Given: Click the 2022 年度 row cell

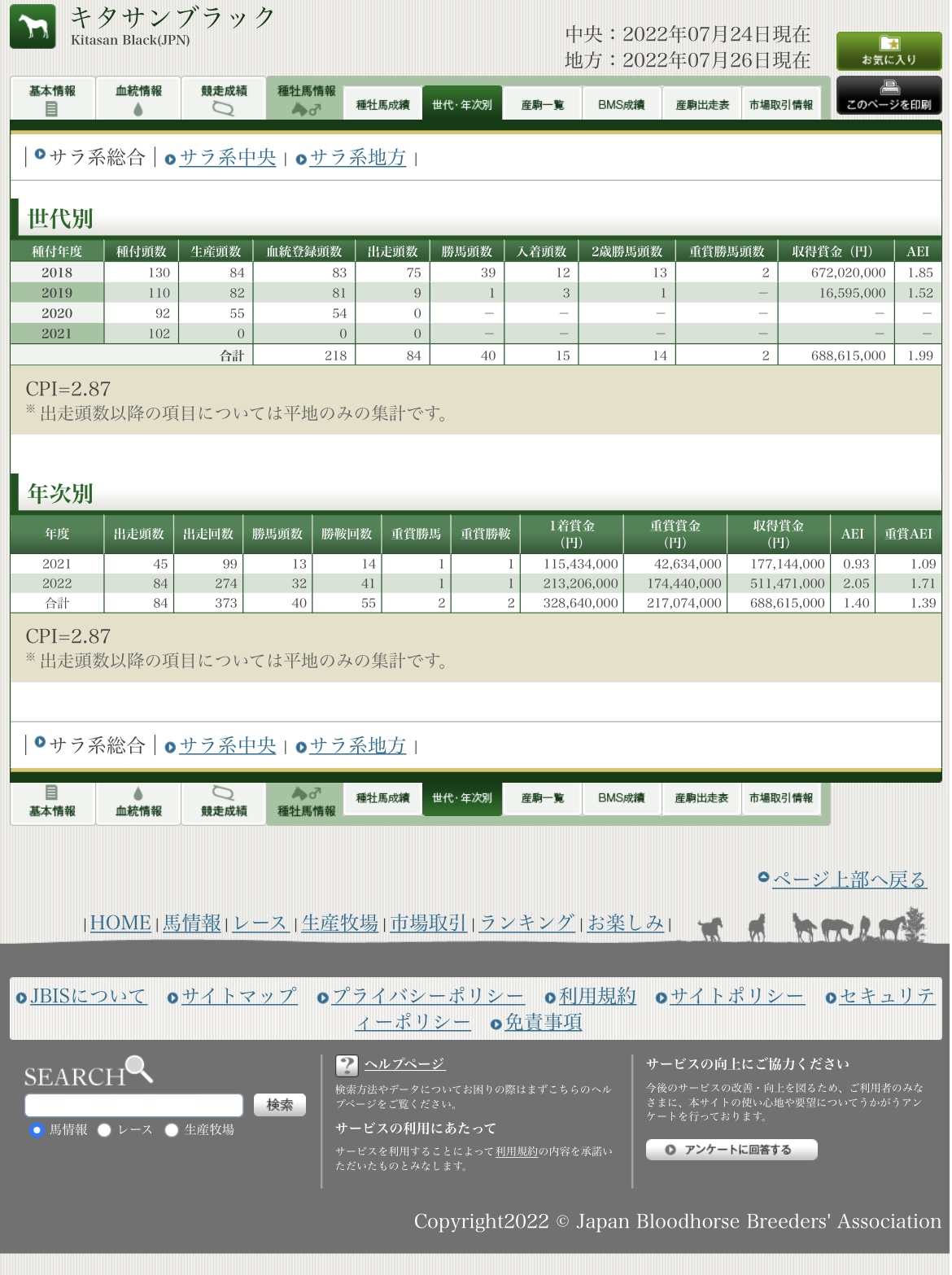Looking at the screenshot, I should point(57,583).
